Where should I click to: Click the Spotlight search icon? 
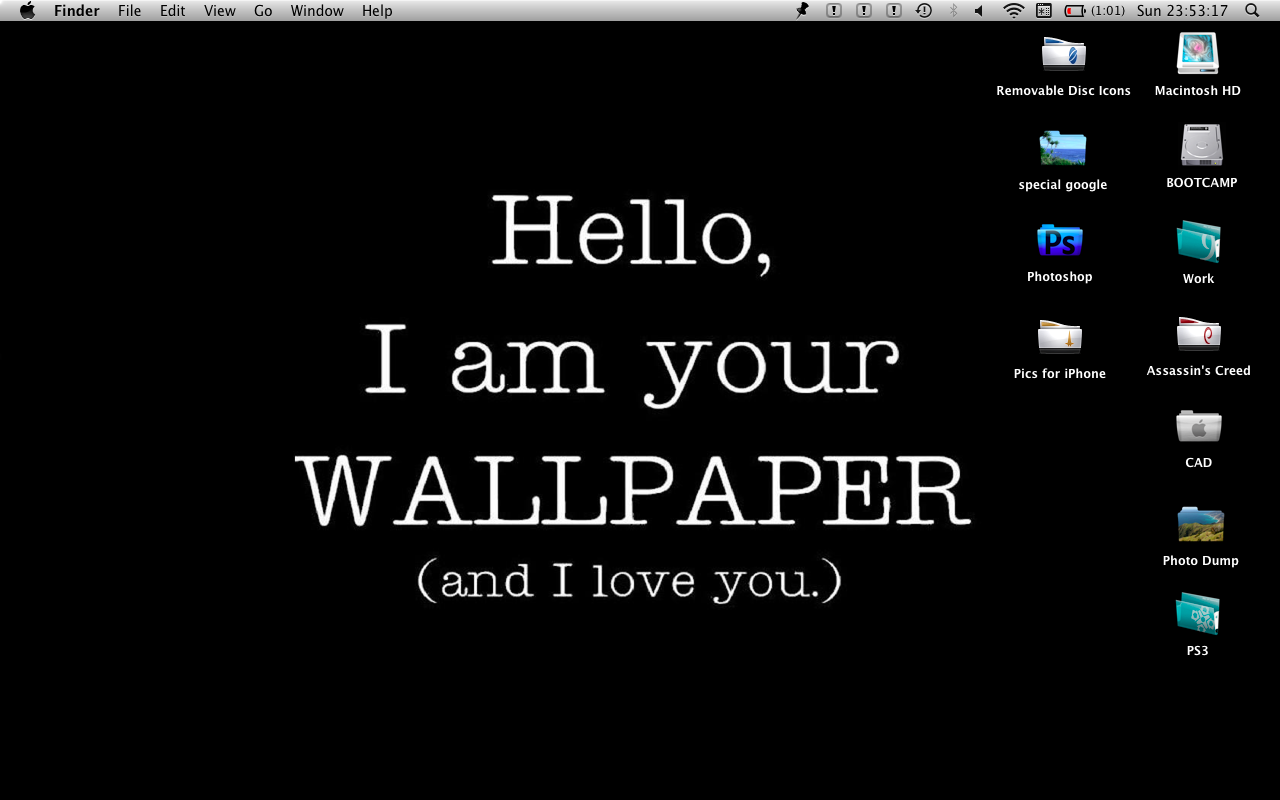pos(1251,10)
